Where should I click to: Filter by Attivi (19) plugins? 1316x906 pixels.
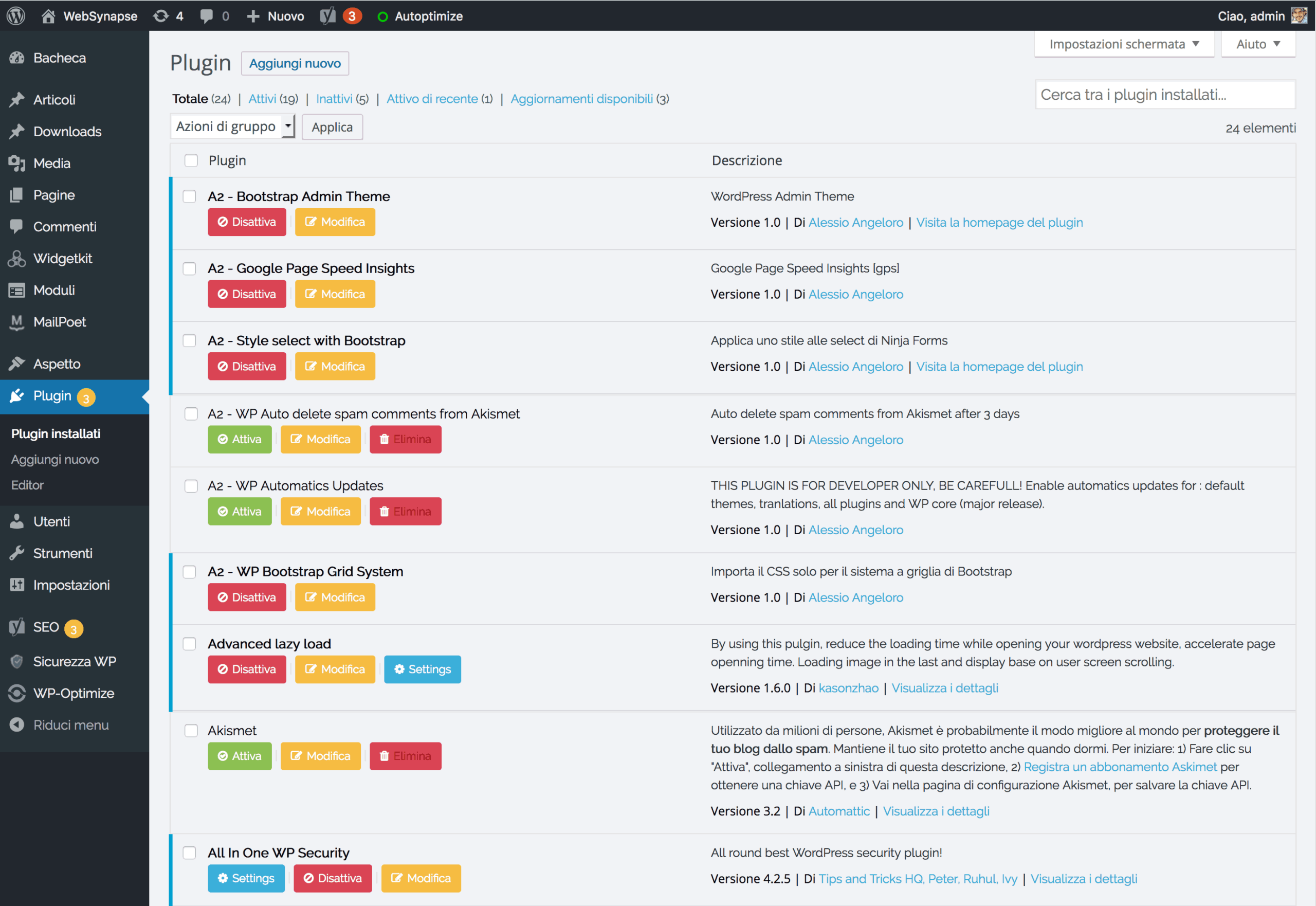(273, 99)
